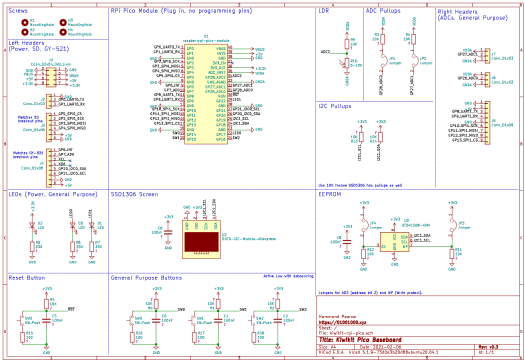Click the 'General Purpose Buttons' heading
Viewport: 525px width, 362px height.
pyautogui.click(x=146, y=278)
